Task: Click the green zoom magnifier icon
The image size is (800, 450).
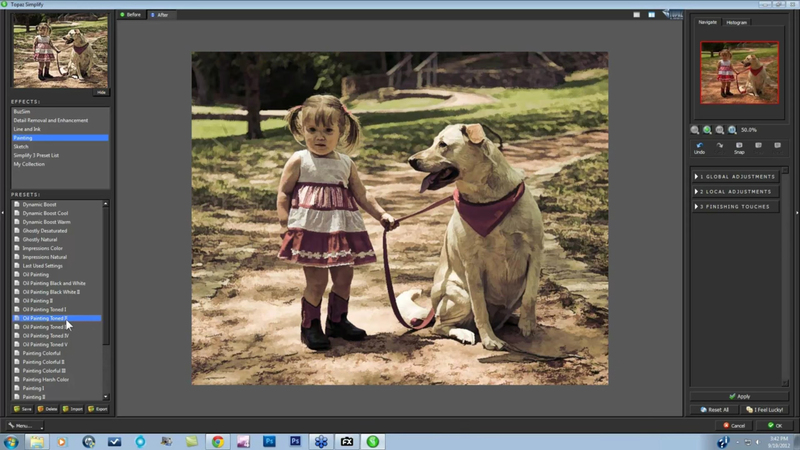Action: [x=707, y=130]
